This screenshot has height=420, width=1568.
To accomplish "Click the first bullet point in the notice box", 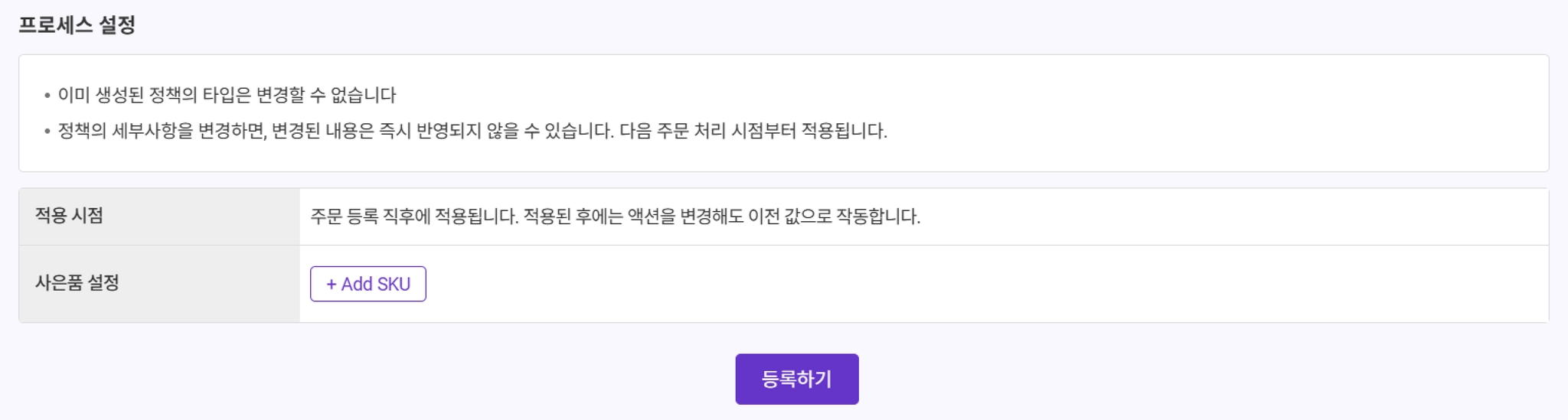I will pos(47,96).
